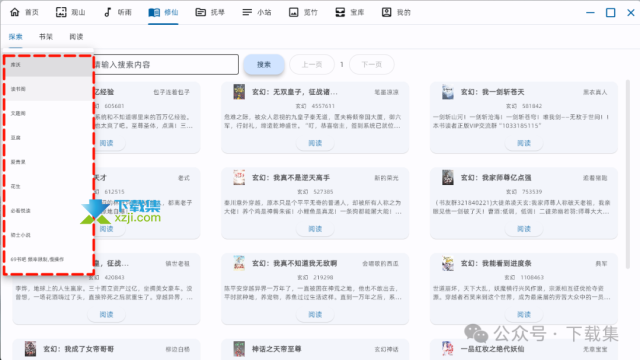Open the 小站 list icon
This screenshot has height=360, width=640.
pyautogui.click(x=247, y=12)
